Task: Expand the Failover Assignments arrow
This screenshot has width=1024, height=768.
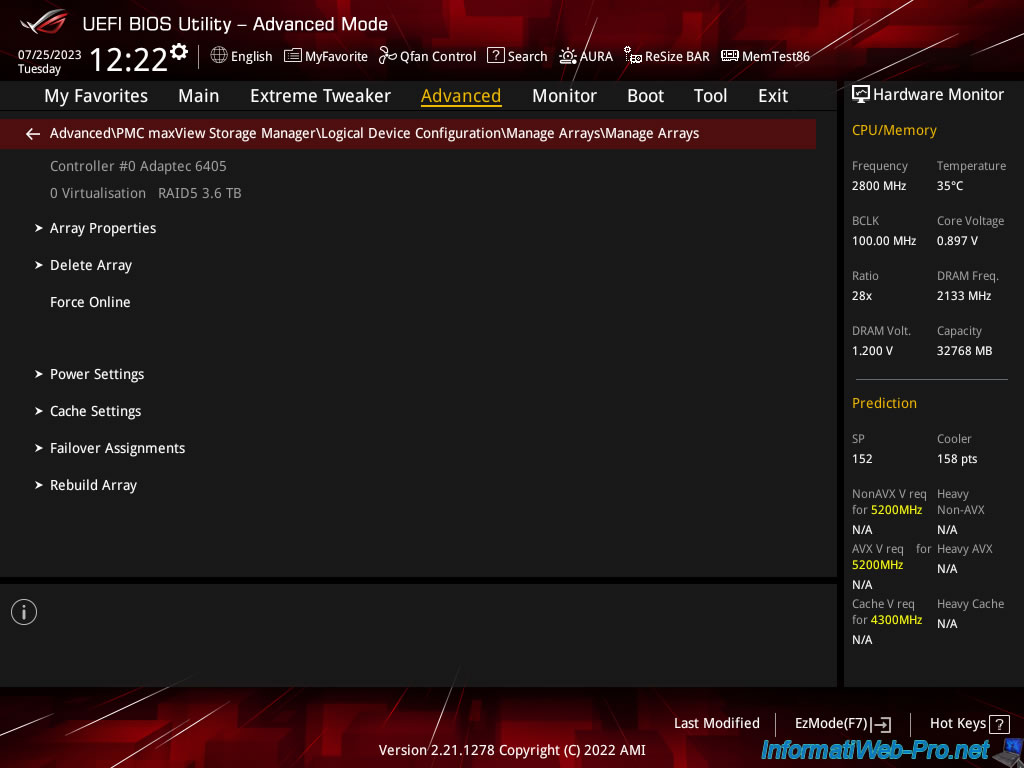Action: click(39, 448)
